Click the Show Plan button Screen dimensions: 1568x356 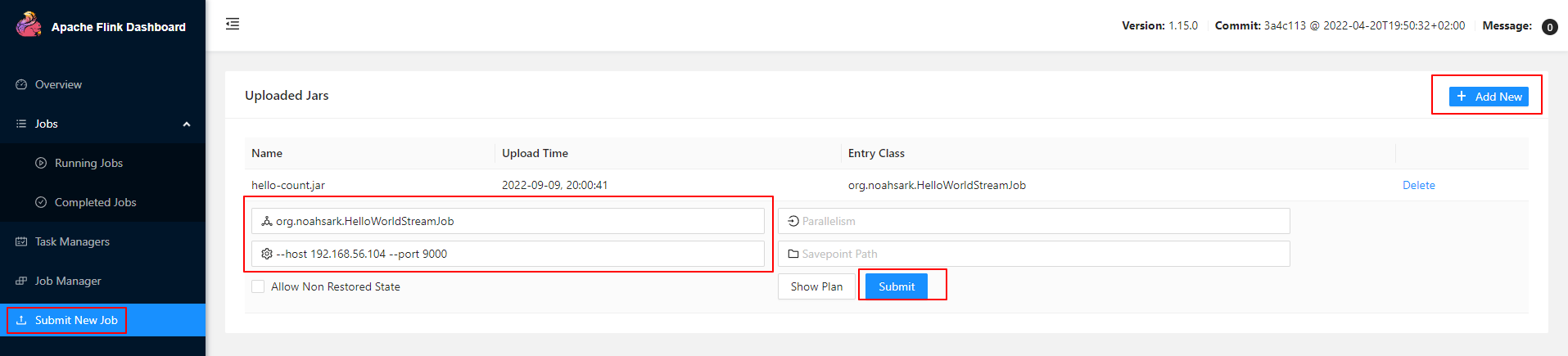coord(816,286)
